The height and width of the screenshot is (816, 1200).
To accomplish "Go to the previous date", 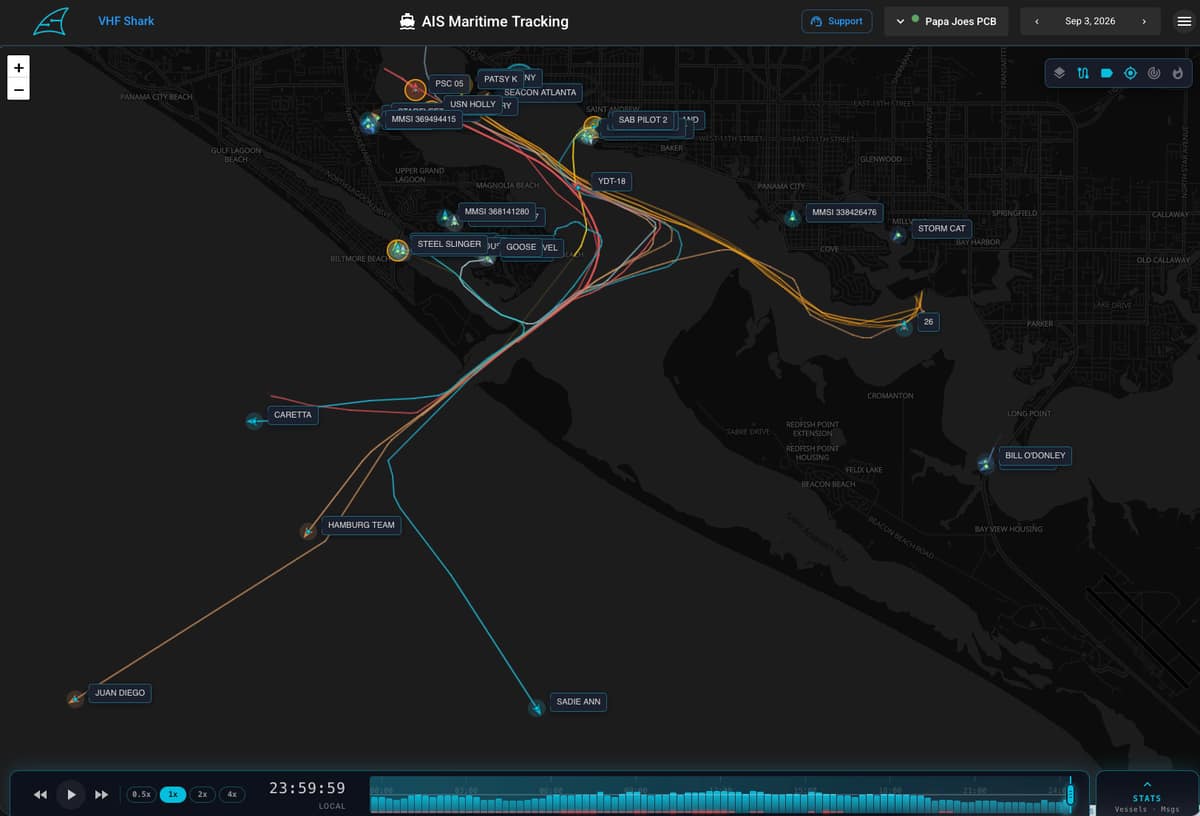I will [x=1037, y=21].
